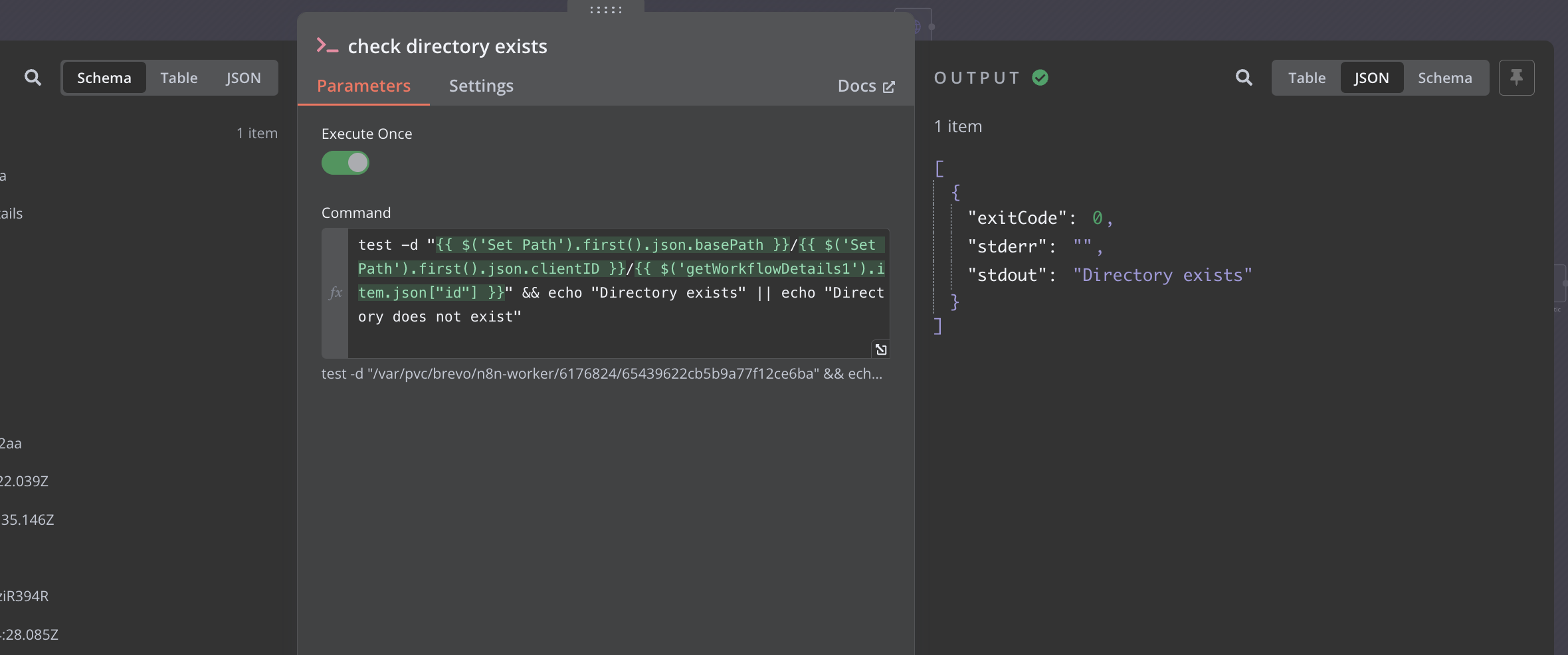Click the fx expression icon
The image size is (1568, 655).
click(x=336, y=292)
